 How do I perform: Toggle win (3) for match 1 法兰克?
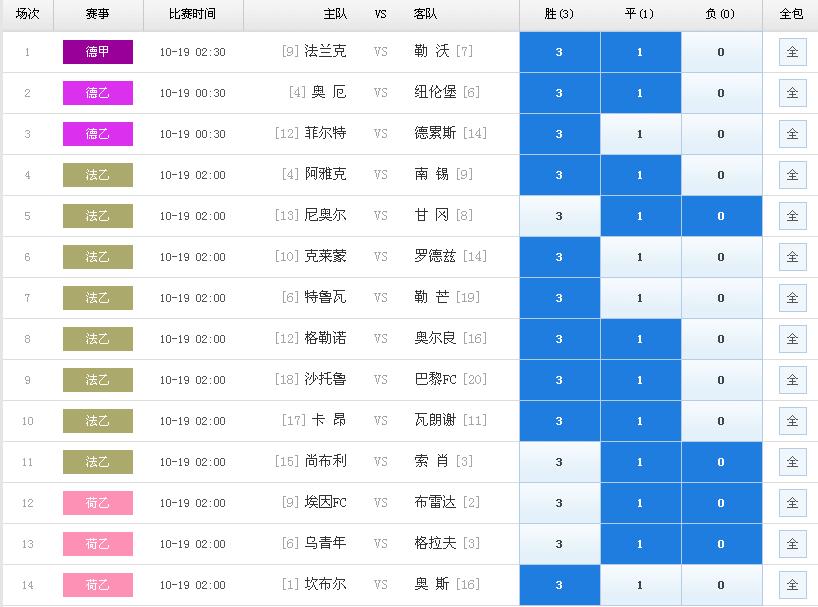coord(560,52)
